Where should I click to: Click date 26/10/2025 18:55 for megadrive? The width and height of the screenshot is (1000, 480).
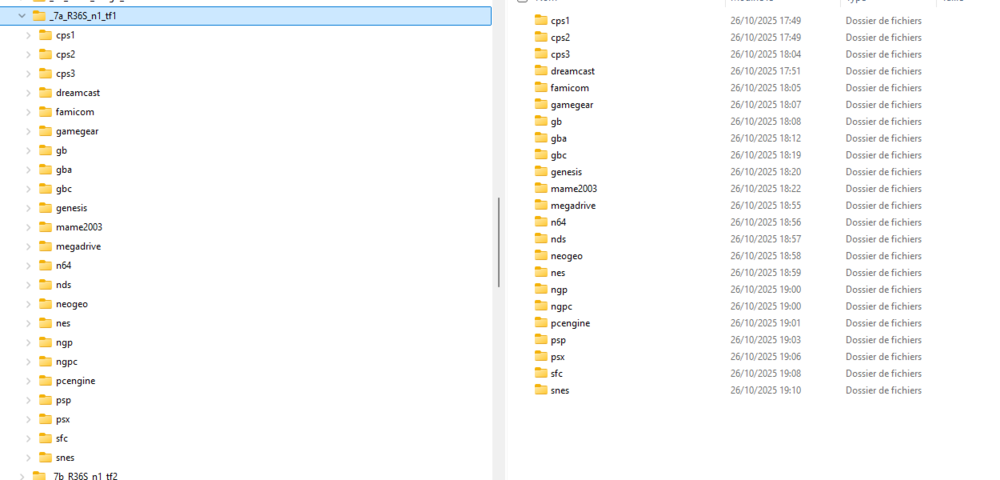pyautogui.click(x=766, y=205)
